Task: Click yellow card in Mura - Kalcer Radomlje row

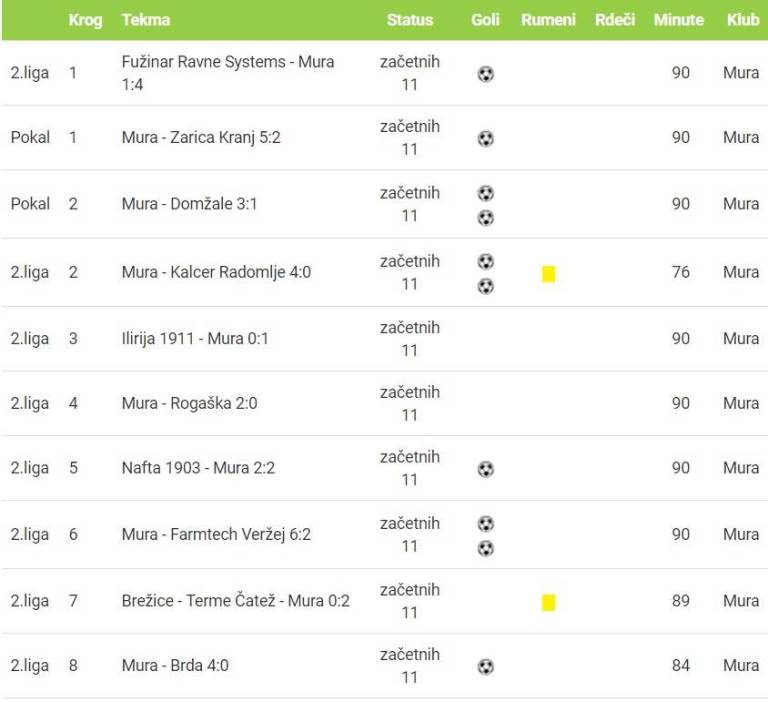Action: (x=548, y=274)
